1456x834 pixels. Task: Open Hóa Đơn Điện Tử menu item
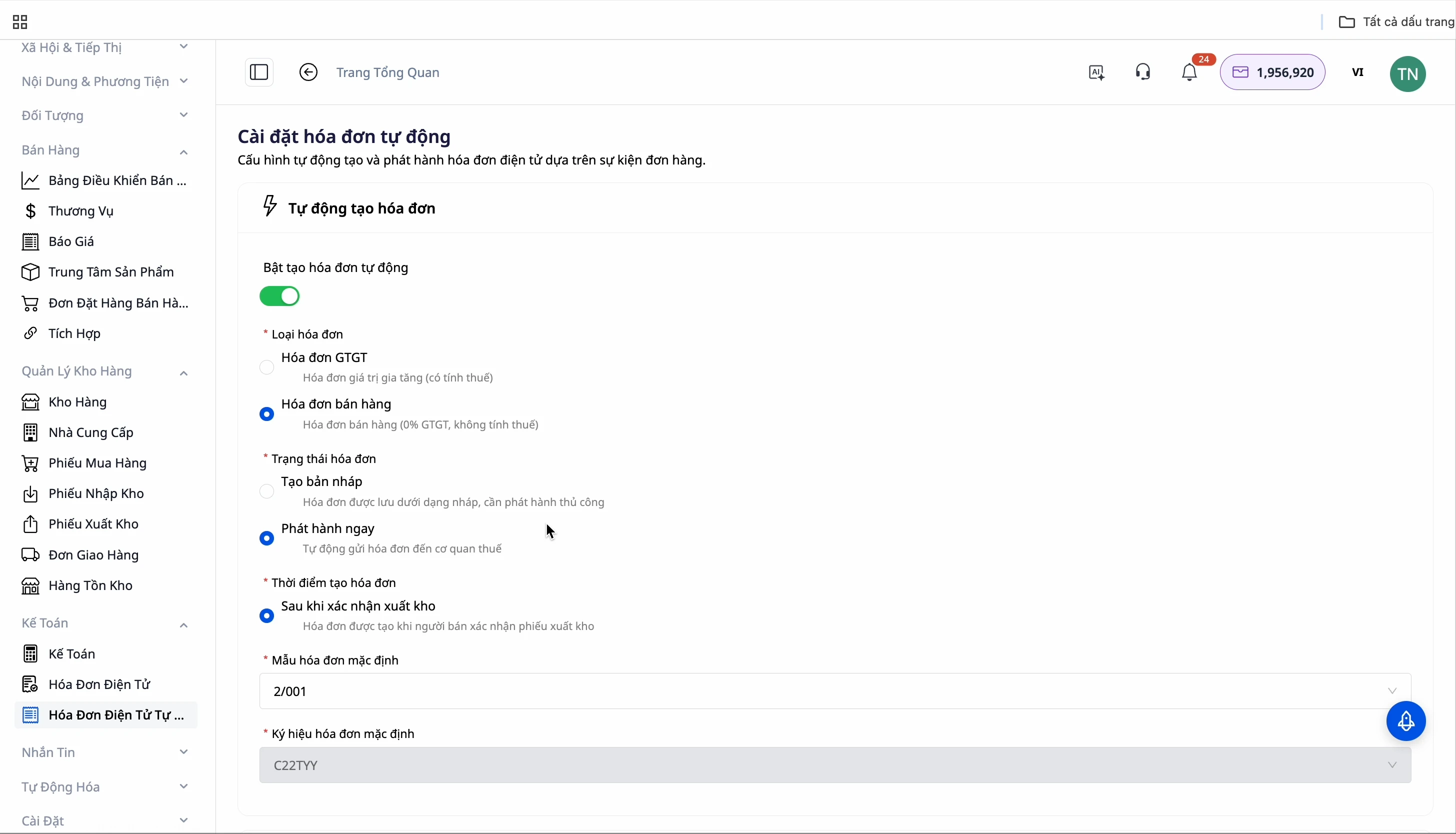pos(99,684)
